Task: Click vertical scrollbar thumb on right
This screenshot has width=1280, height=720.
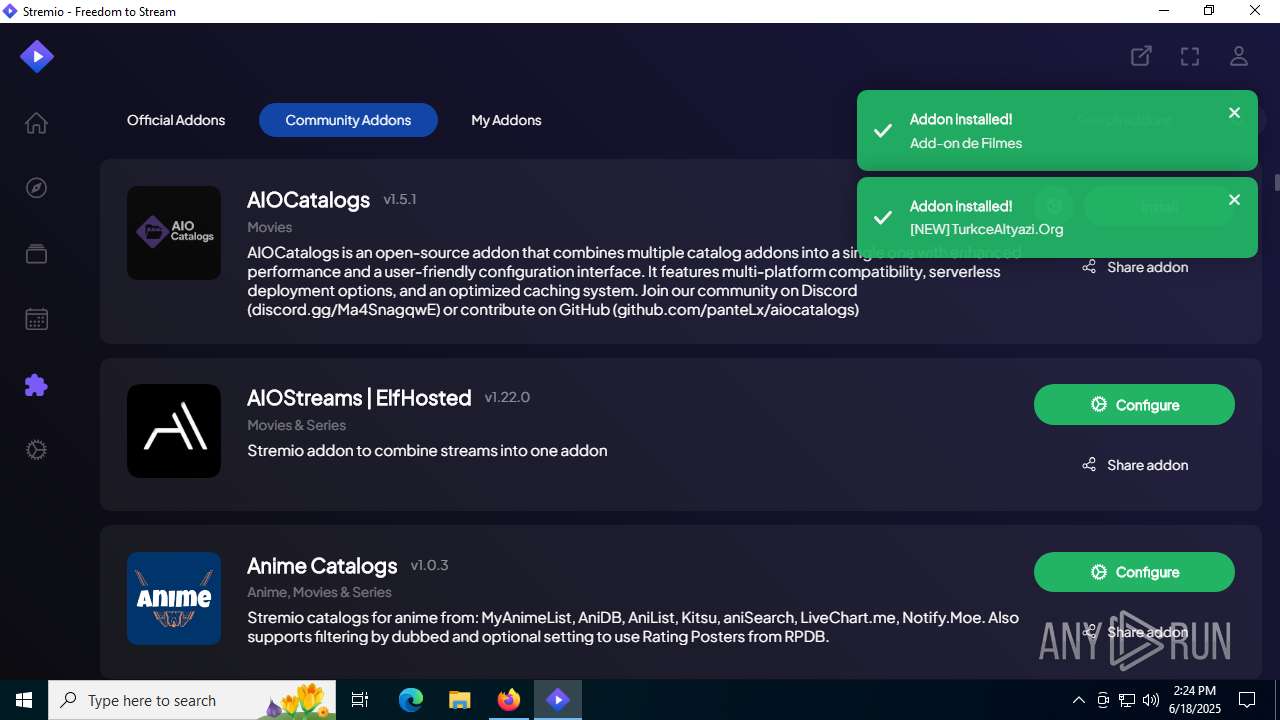Action: 1276,183
